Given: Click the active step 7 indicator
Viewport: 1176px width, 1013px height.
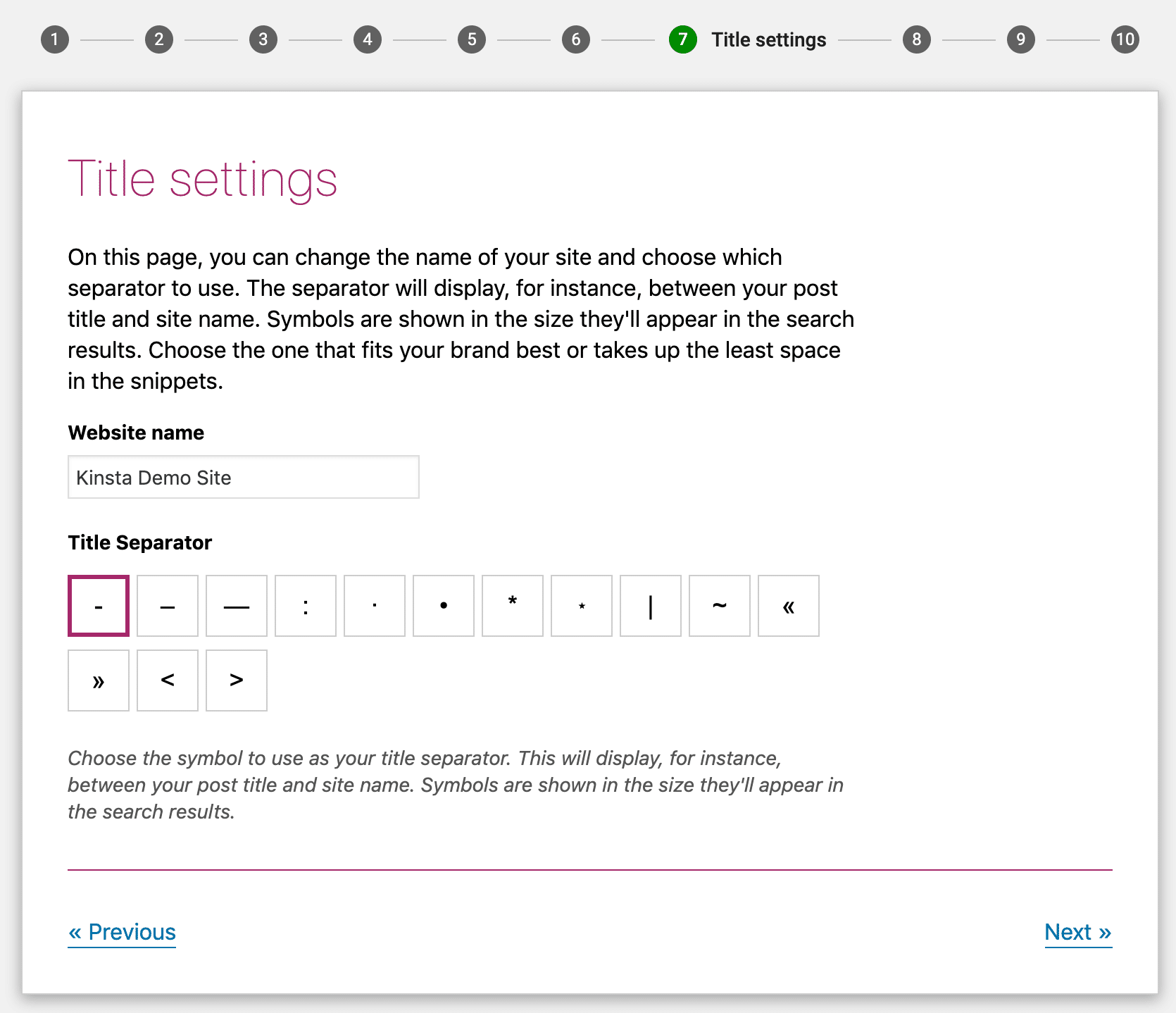Looking at the screenshot, I should 683,39.
